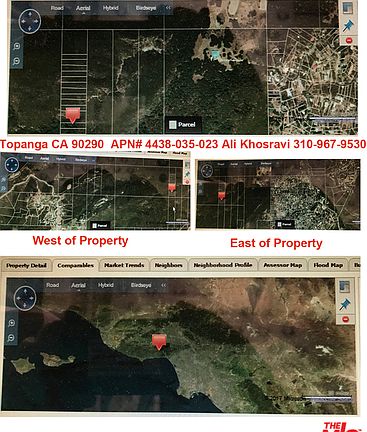Switch top map to Road view
367x432 pixels.
57,8
